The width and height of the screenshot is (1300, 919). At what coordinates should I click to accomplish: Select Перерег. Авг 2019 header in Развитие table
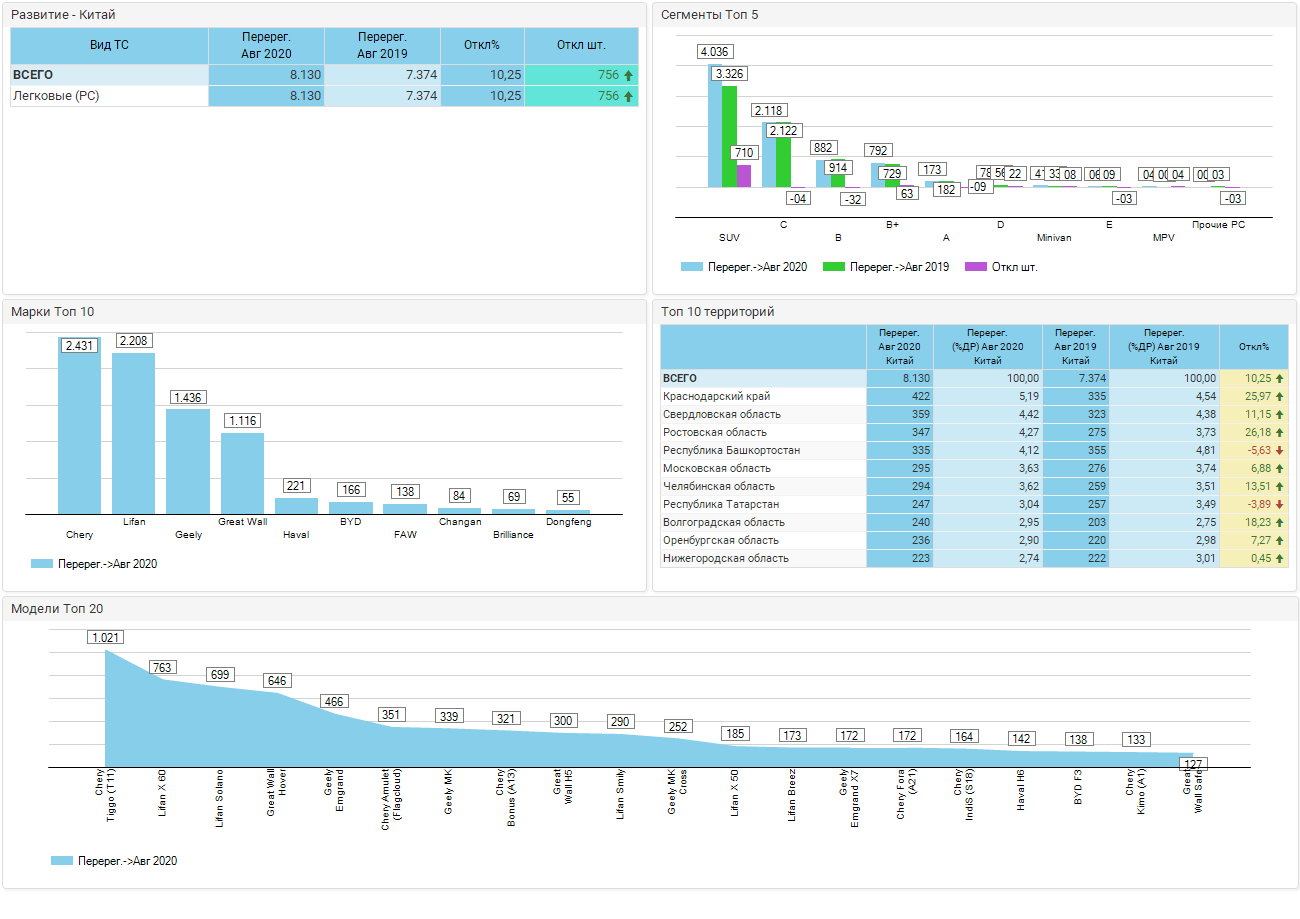click(382, 46)
